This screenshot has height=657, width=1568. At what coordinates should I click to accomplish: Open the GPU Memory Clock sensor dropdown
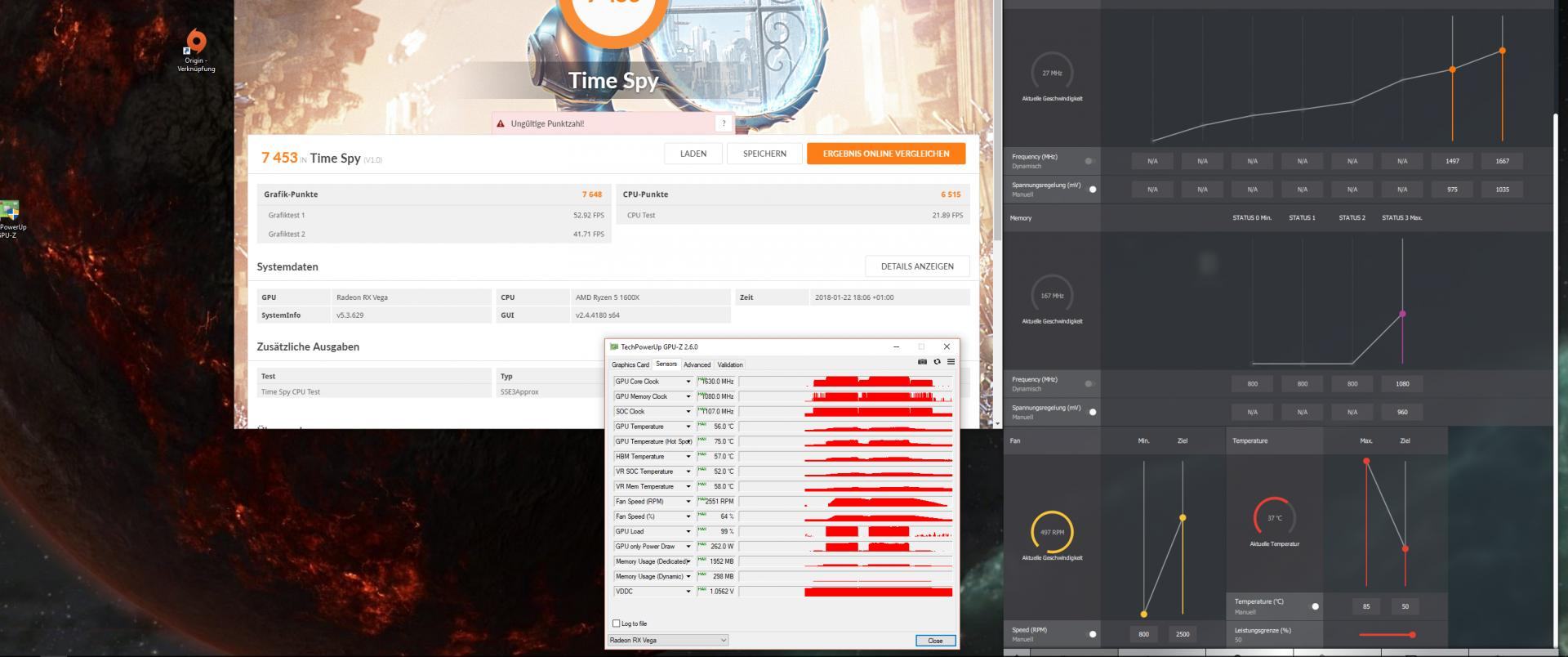pos(688,396)
